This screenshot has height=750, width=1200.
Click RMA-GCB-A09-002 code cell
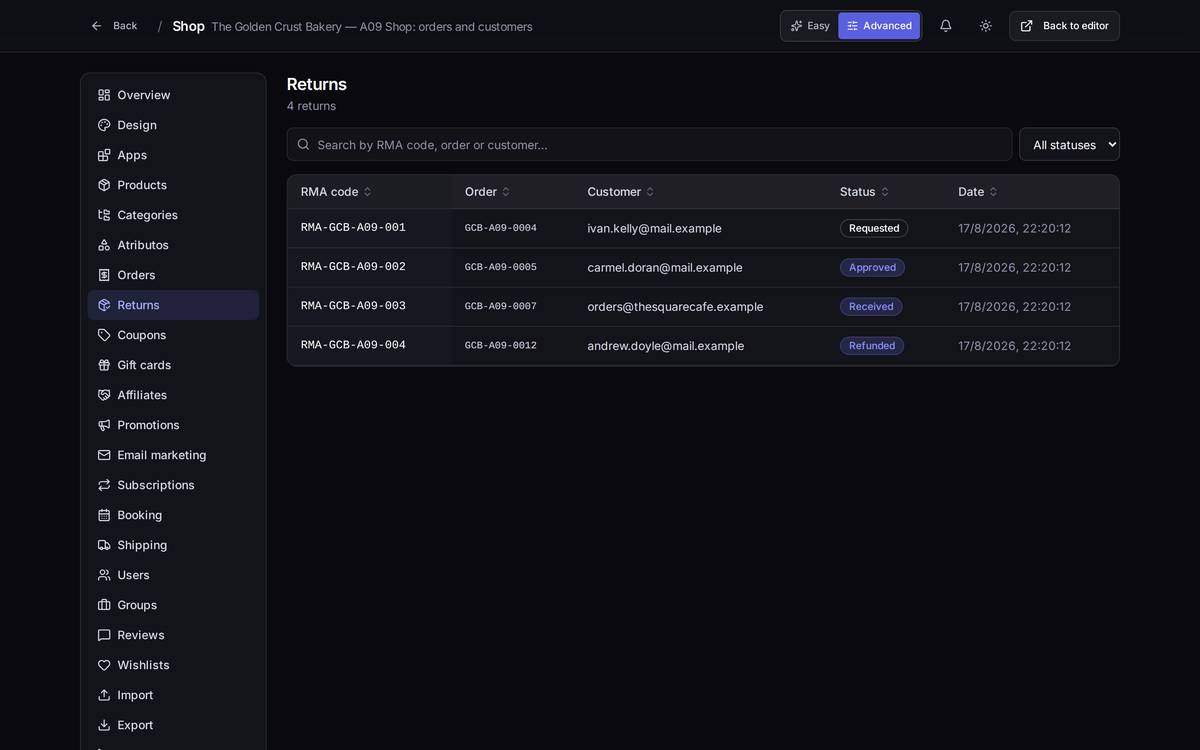353,267
